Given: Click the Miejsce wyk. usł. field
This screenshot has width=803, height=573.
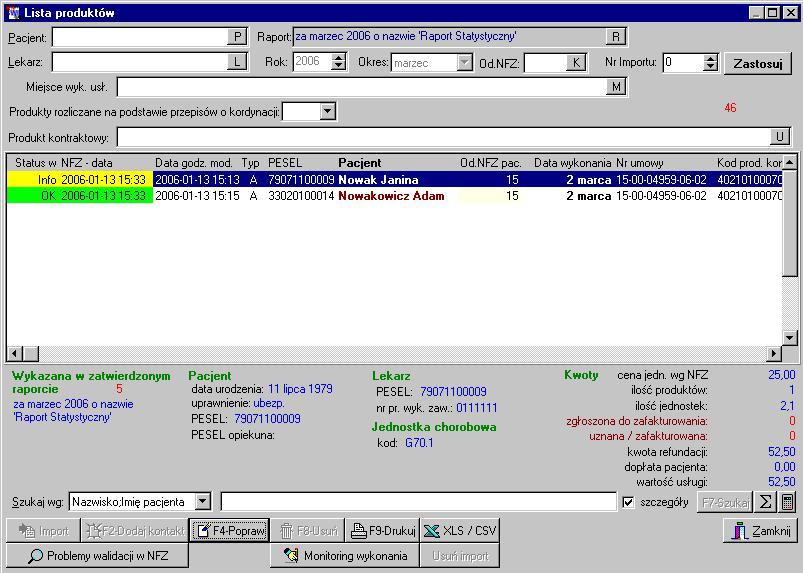Looking at the screenshot, I should coord(362,87).
